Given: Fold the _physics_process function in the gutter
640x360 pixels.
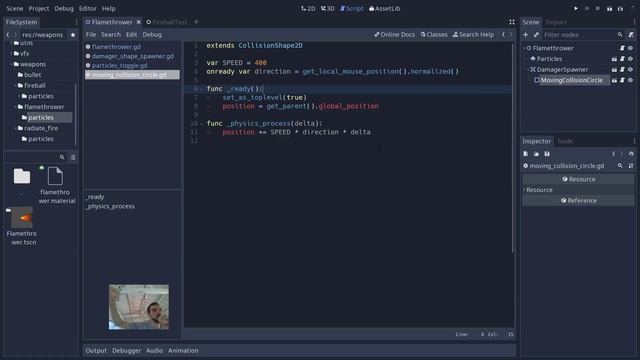Looking at the screenshot, I should 202,123.
